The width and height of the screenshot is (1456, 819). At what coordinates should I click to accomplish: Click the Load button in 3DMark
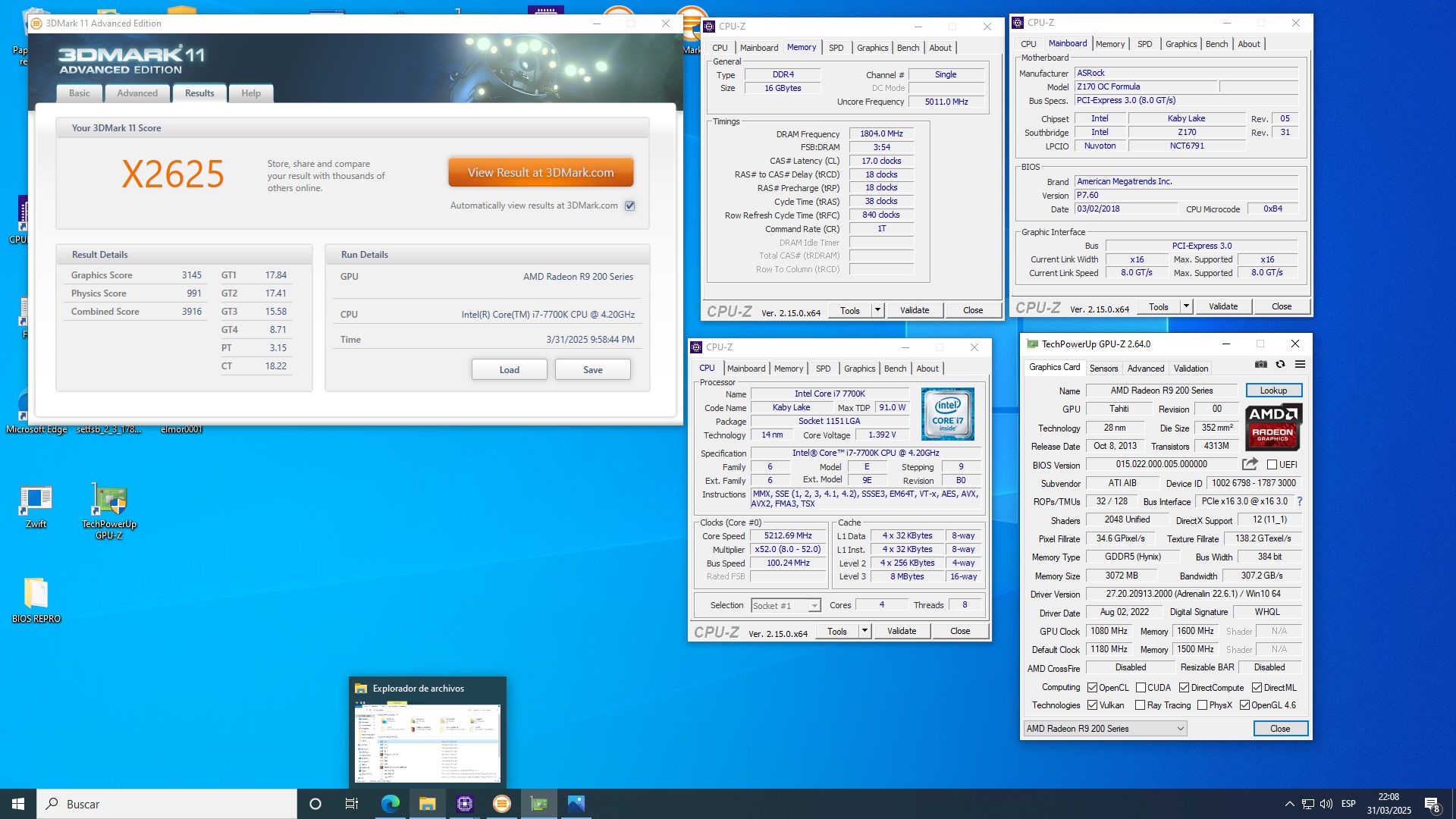[509, 370]
